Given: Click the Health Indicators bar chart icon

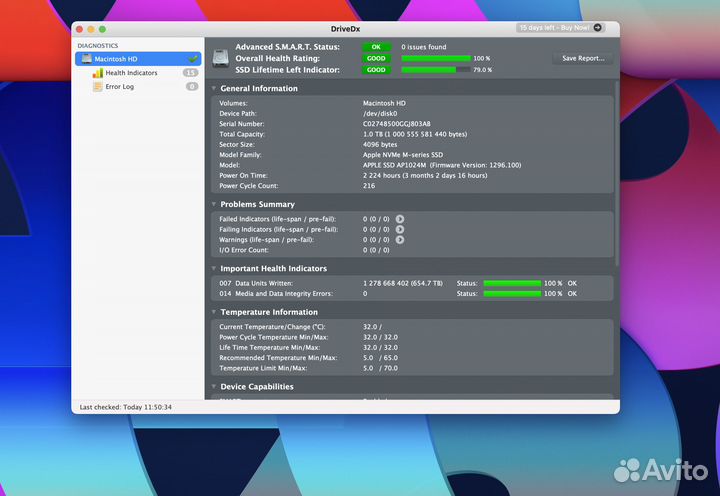Looking at the screenshot, I should pos(97,73).
